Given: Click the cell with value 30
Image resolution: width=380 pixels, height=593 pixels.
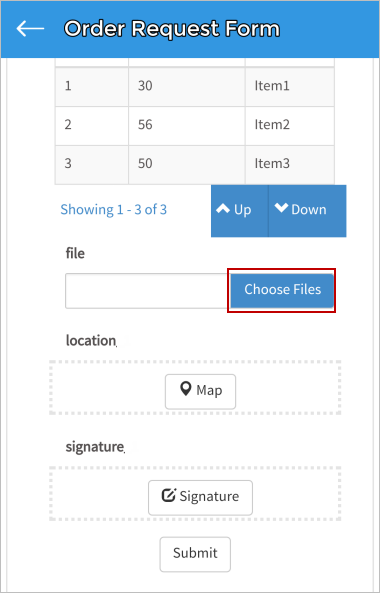Looking at the screenshot, I should pyautogui.click(x=187, y=87).
